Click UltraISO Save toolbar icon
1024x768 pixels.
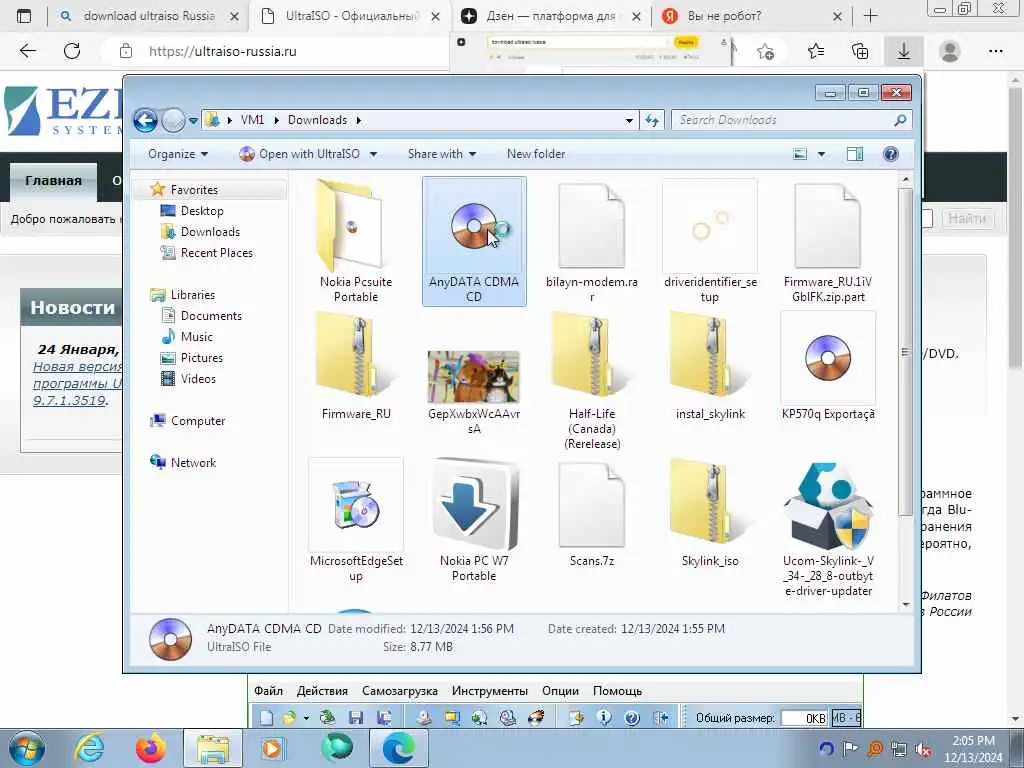coord(356,718)
